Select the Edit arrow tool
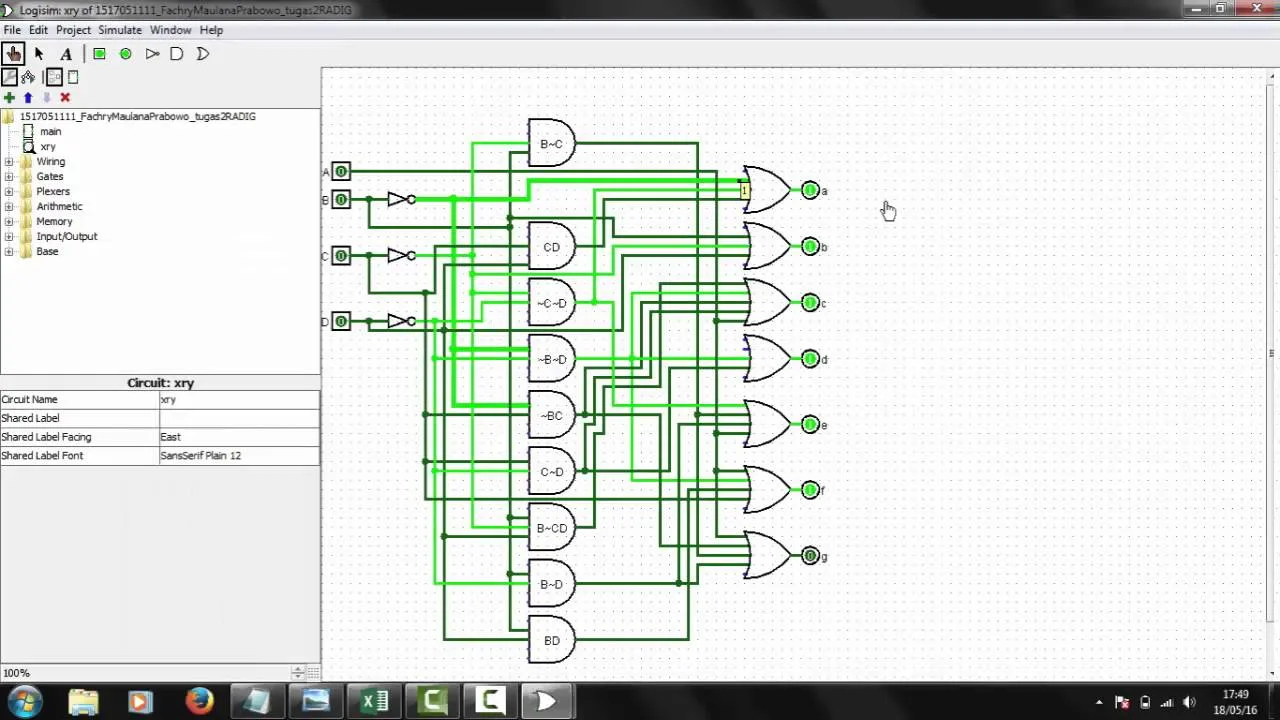The image size is (1280, 720). [39, 54]
